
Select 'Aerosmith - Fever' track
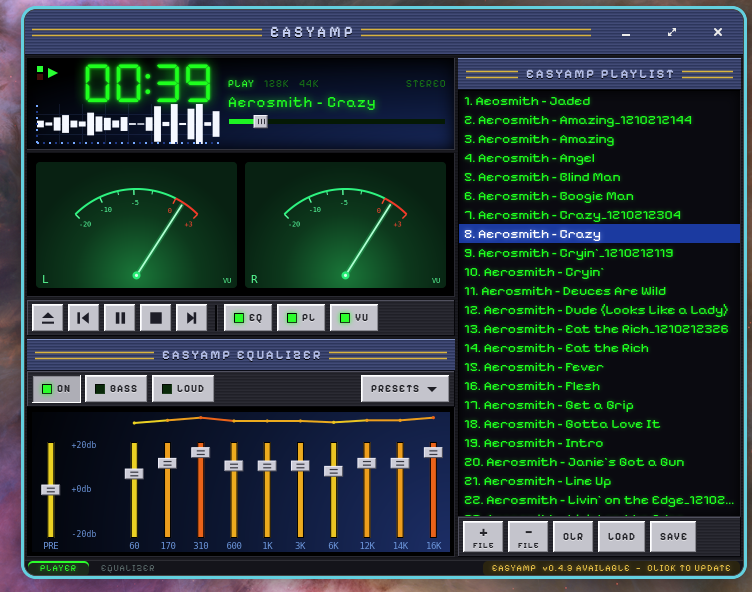click(x=599, y=367)
